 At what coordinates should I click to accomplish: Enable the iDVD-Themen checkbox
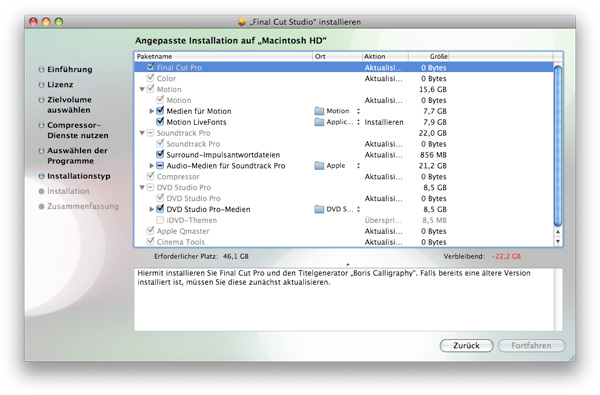click(160, 220)
